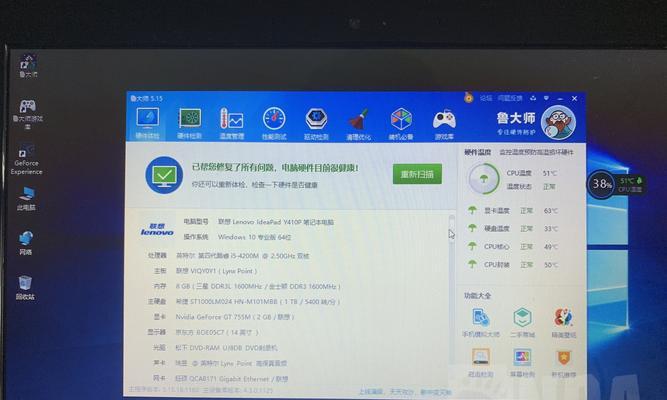667x400 pixels.
Task: Select the 主板 Lynx Point row
Action: coord(205,271)
